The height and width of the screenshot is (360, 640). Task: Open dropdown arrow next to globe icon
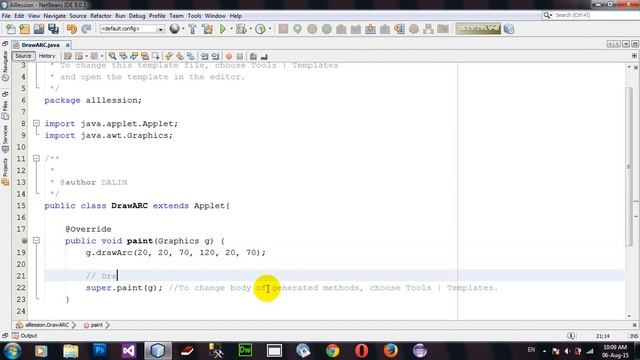(183, 29)
